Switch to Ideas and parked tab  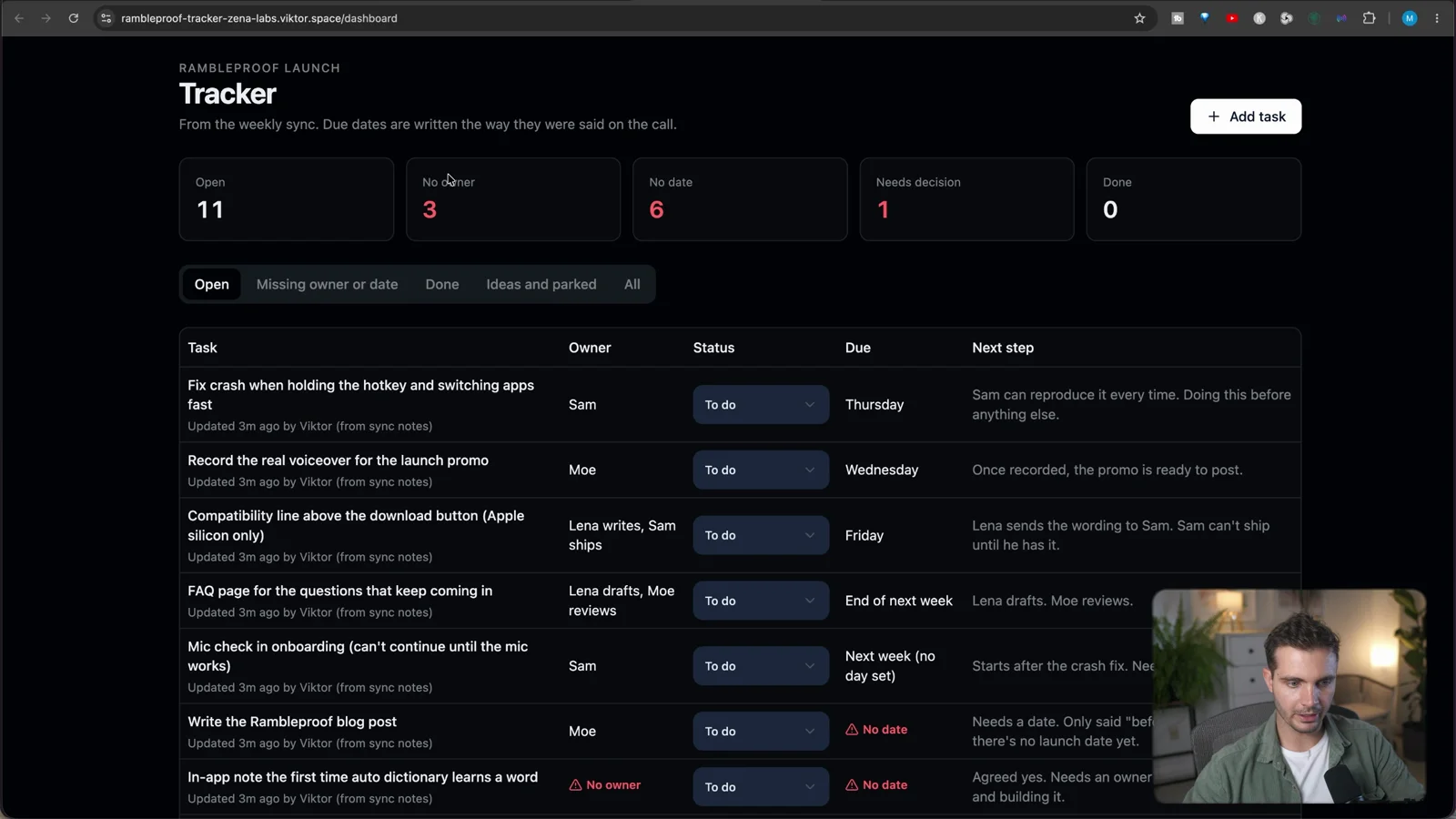point(541,285)
